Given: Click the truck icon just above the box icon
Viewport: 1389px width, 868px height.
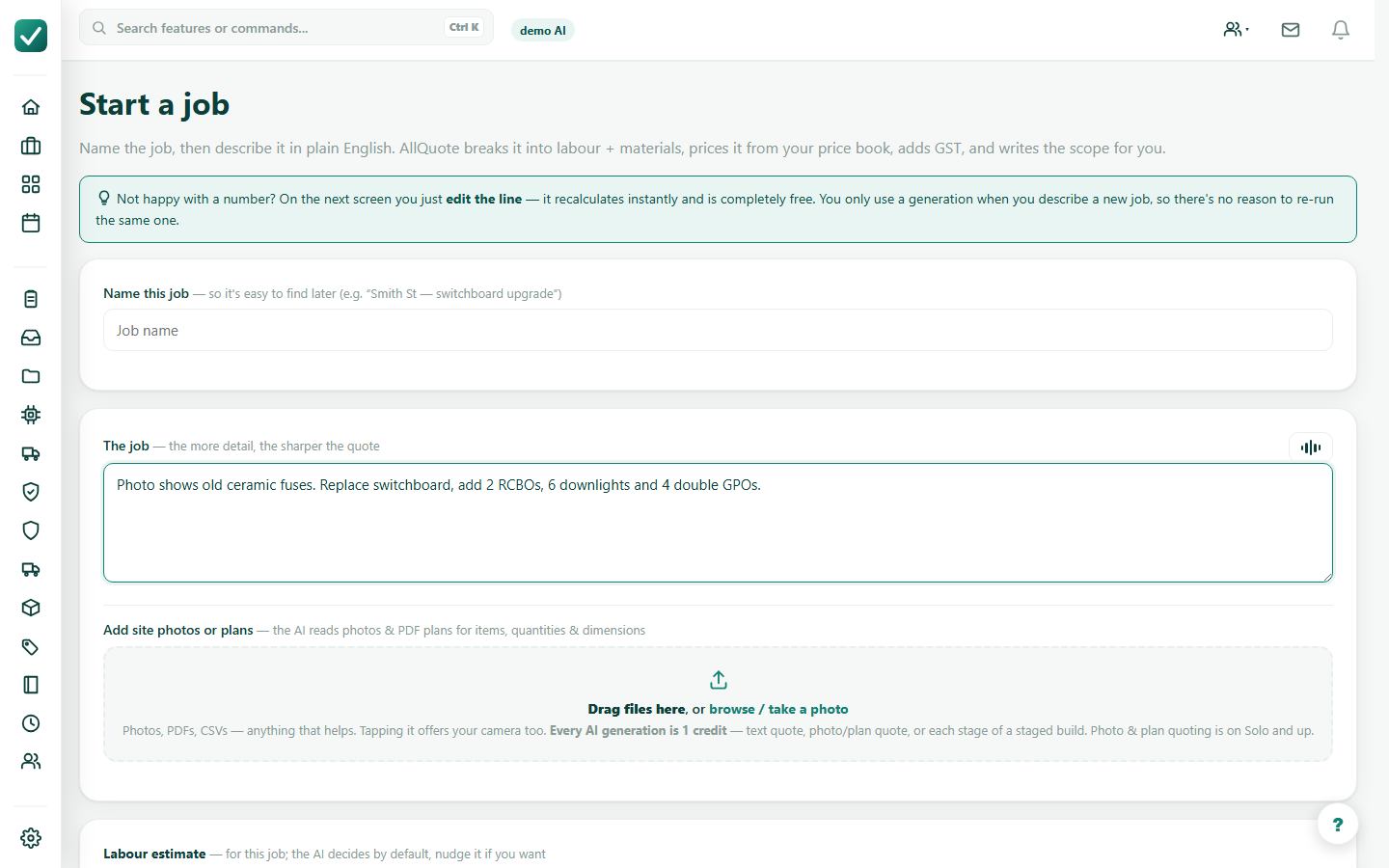Looking at the screenshot, I should pos(31,569).
